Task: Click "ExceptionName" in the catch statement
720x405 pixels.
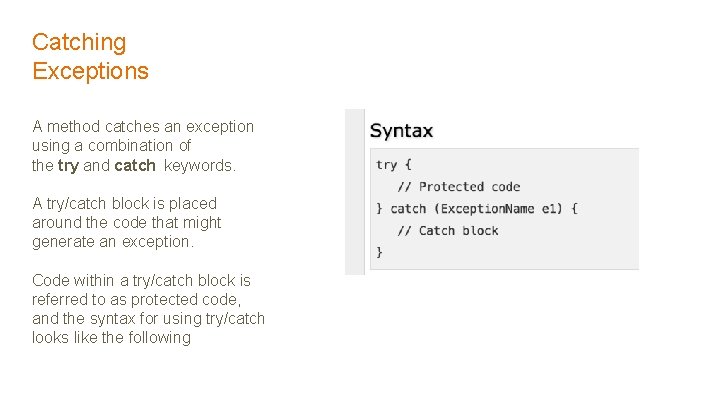Action: pyautogui.click(x=488, y=209)
